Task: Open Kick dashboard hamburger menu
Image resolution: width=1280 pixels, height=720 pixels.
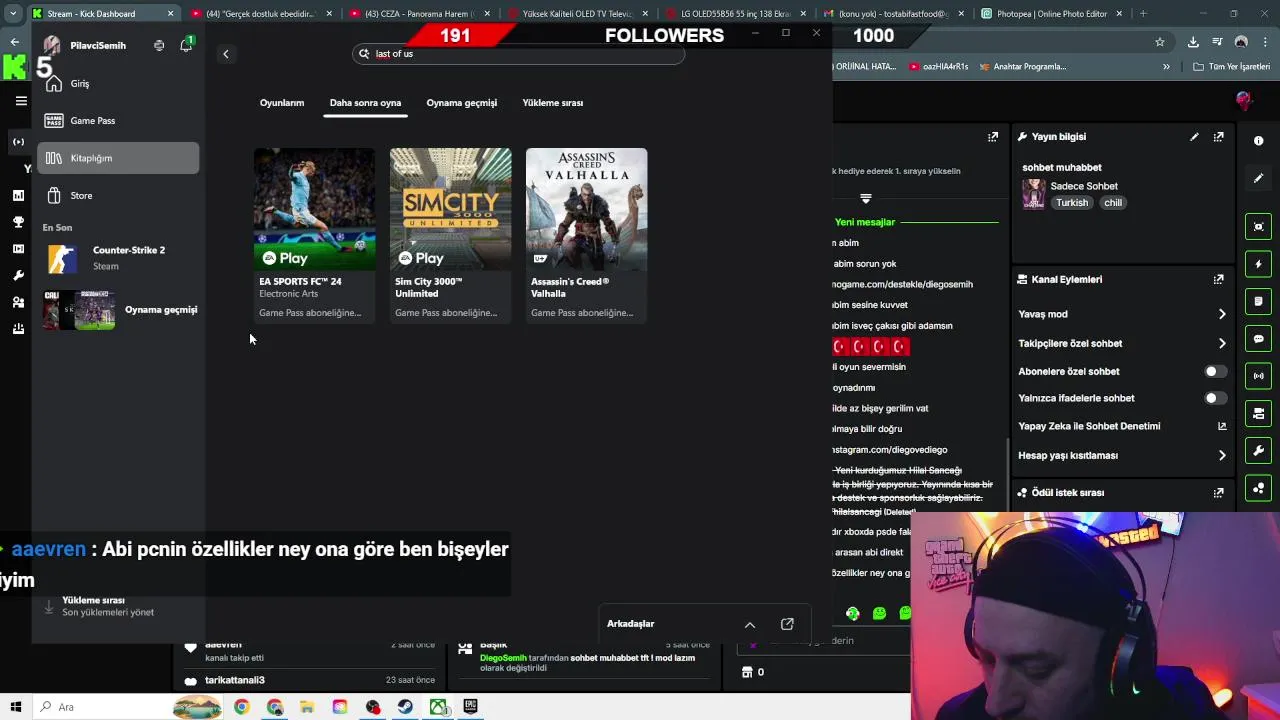Action: pos(21,101)
